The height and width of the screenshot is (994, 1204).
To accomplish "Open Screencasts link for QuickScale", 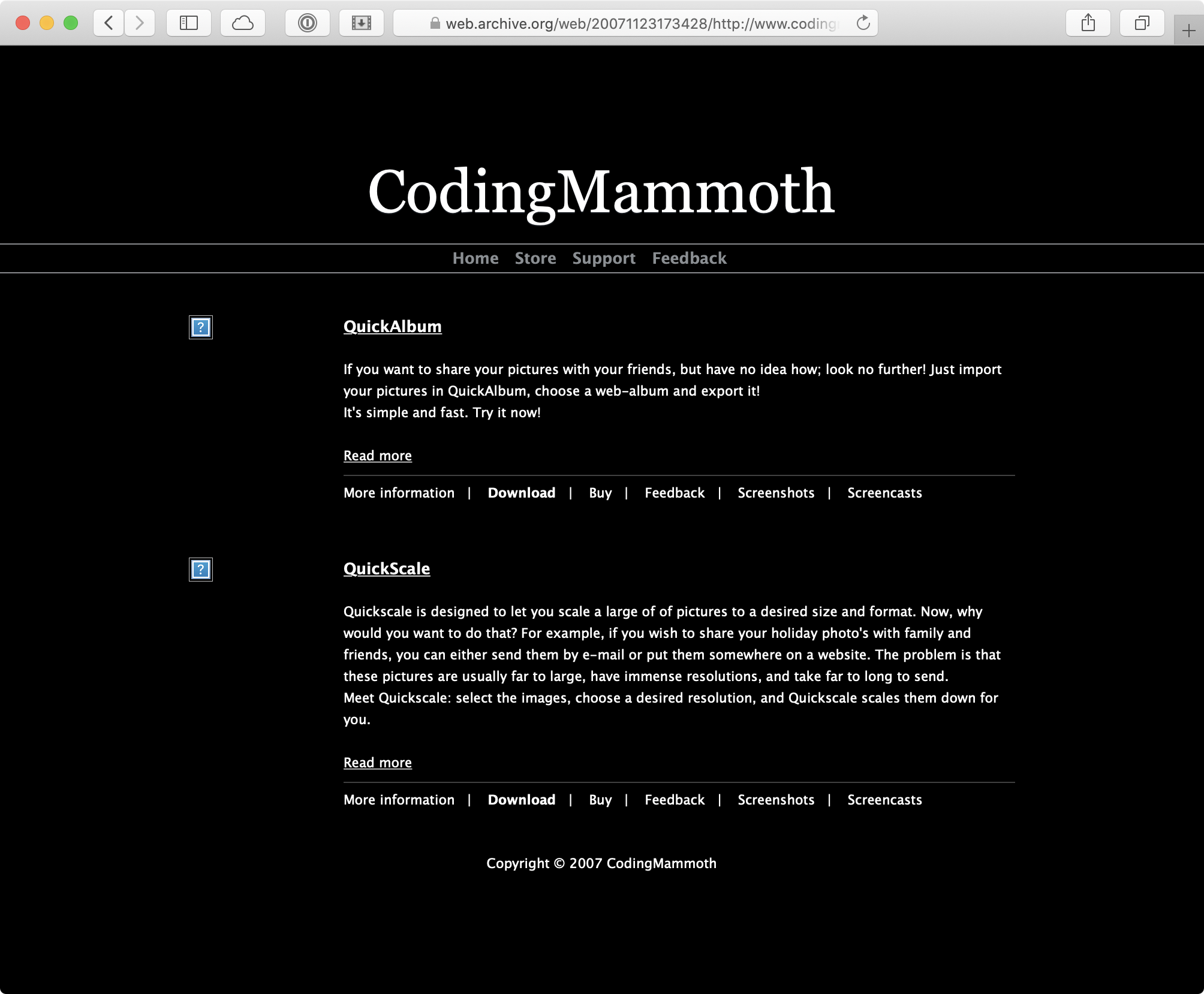I will point(884,800).
